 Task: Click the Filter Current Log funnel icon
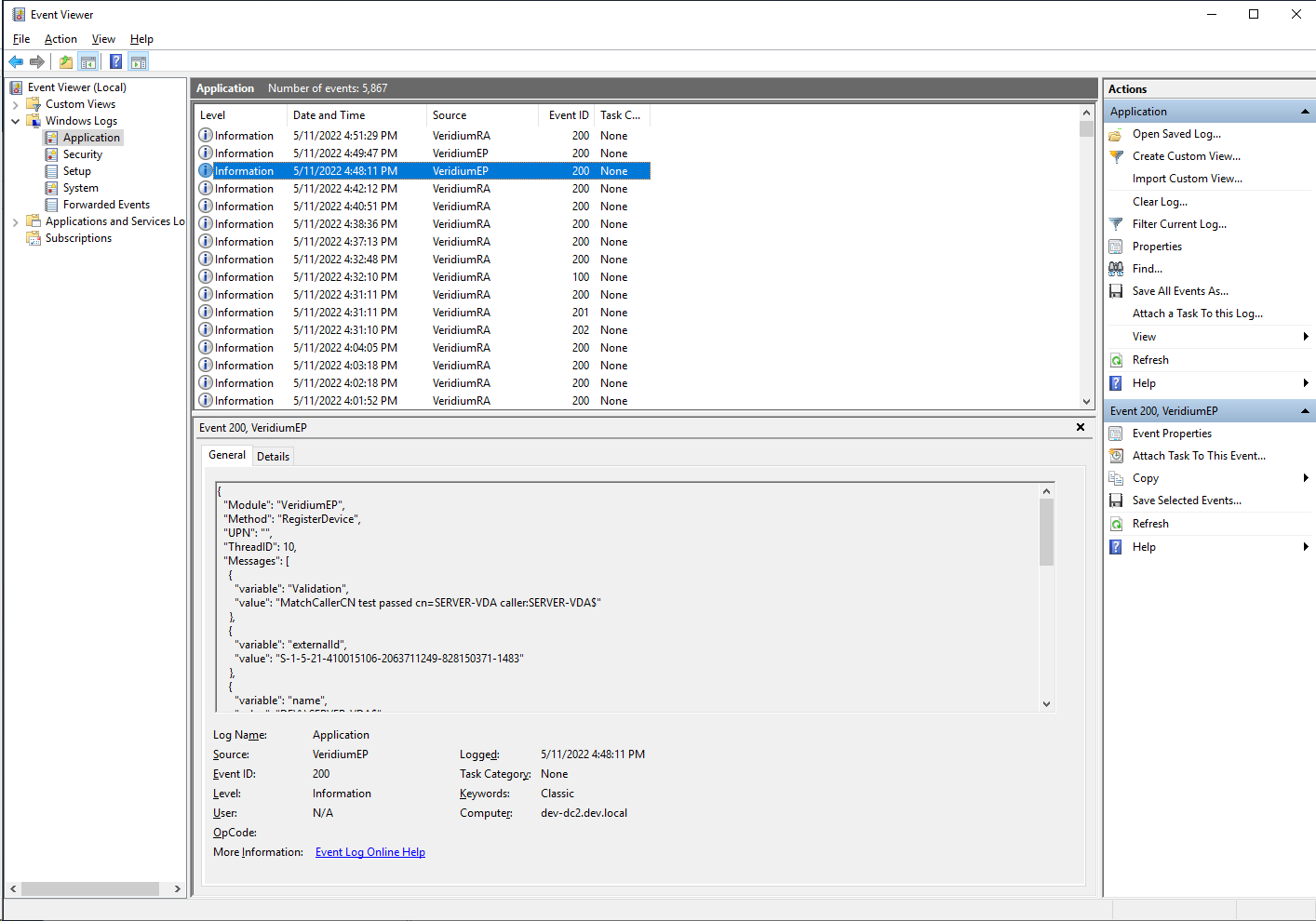pyautogui.click(x=1116, y=224)
